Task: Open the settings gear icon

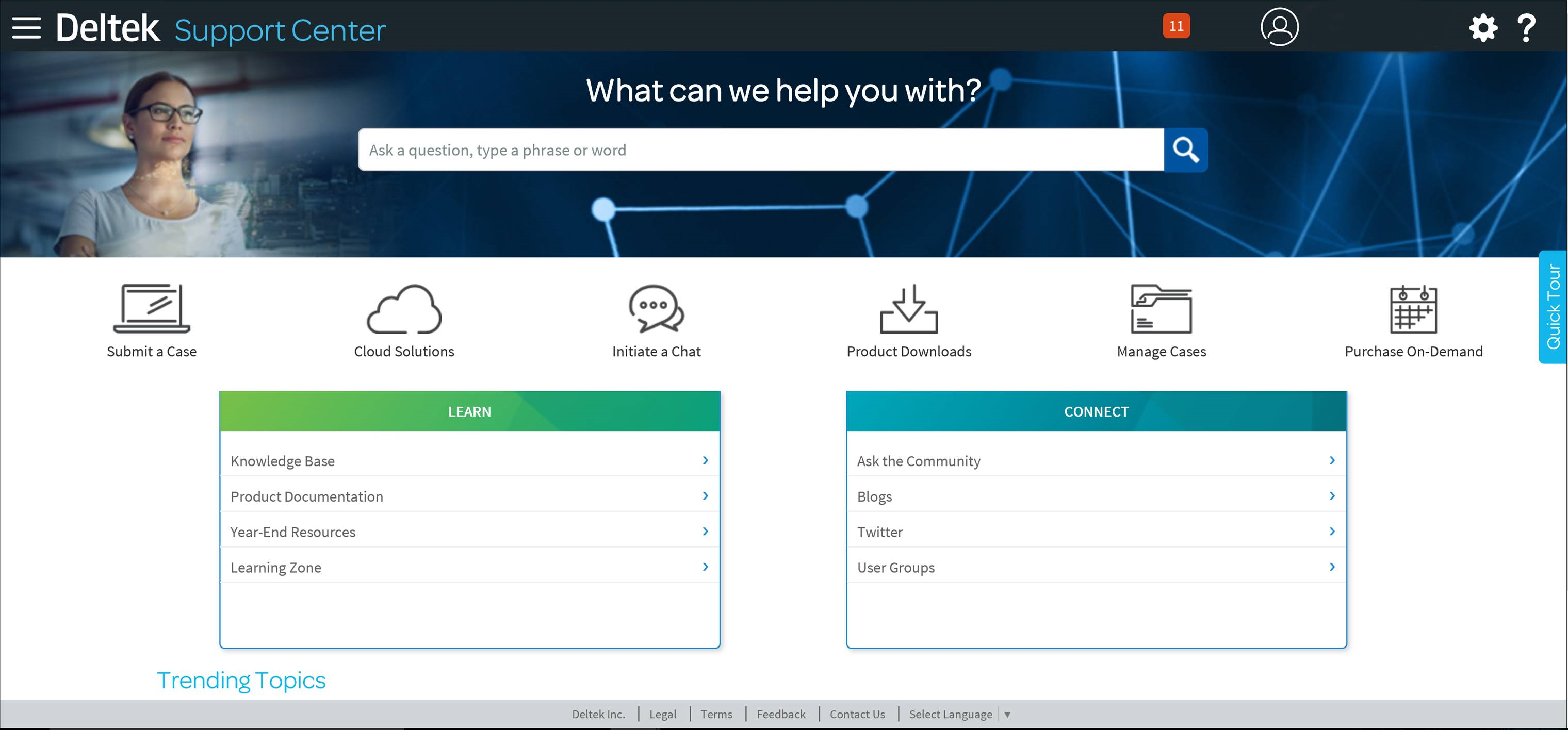Action: 1483,27
